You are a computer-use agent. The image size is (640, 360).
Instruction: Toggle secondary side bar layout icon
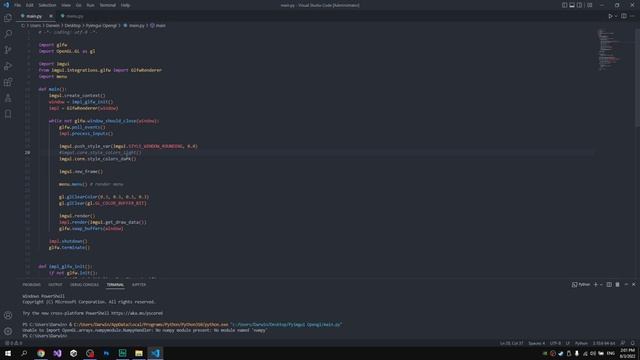[579, 5]
